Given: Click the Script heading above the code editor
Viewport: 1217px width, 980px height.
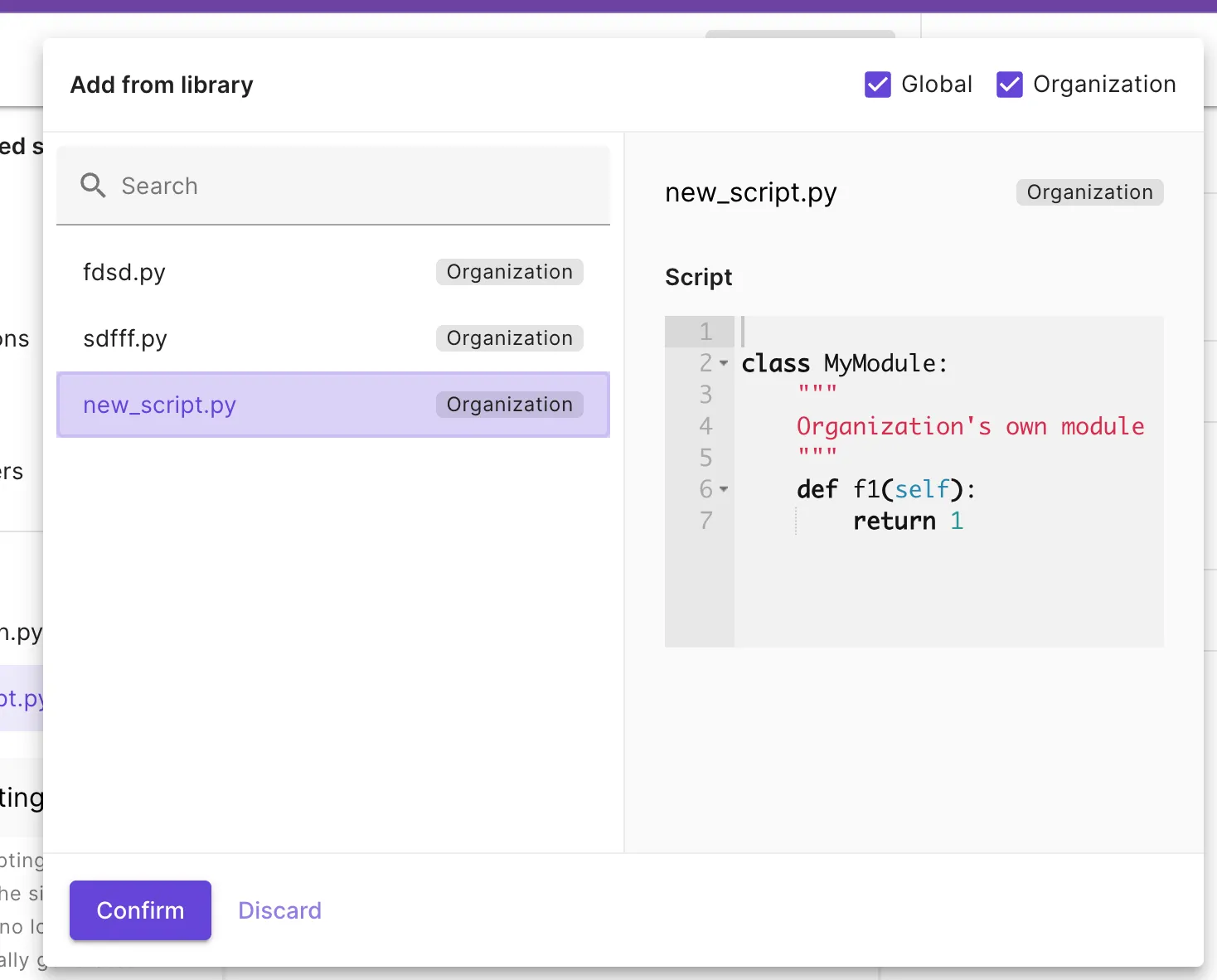Looking at the screenshot, I should point(699,277).
